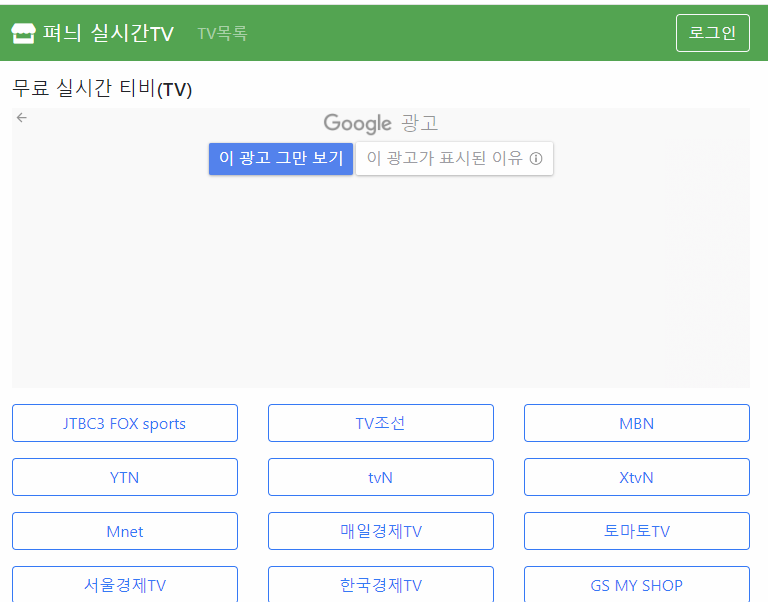Select the GS MY SHOP channel
The image size is (768, 602).
[637, 584]
